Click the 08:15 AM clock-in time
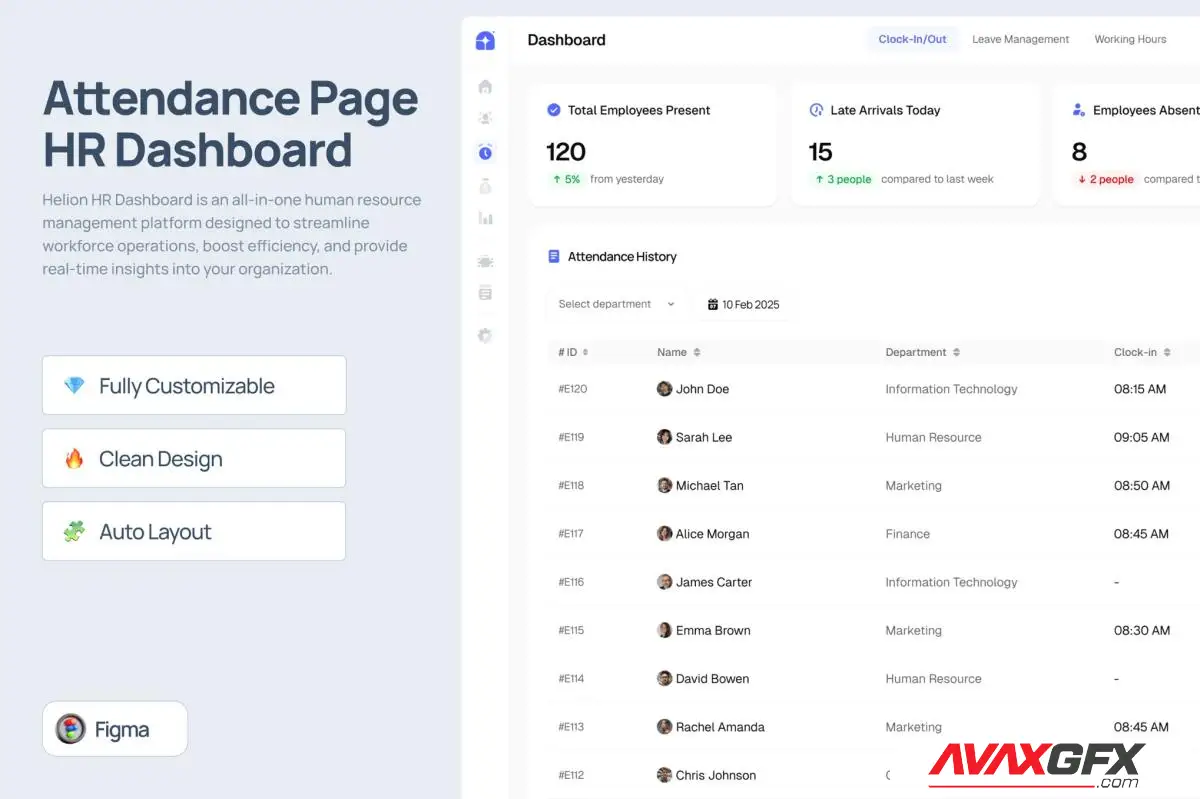Screen dimensions: 1200x799 1140,389
